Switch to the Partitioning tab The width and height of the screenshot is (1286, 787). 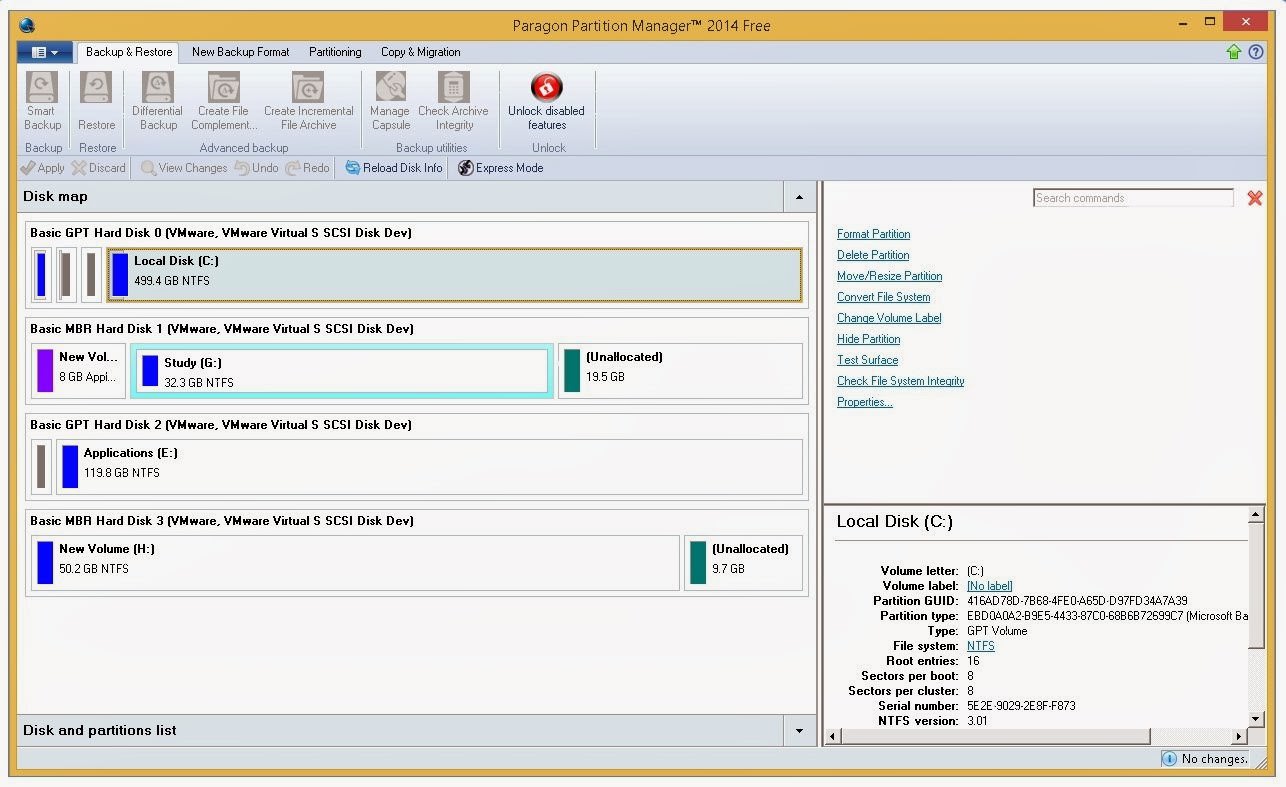point(335,52)
